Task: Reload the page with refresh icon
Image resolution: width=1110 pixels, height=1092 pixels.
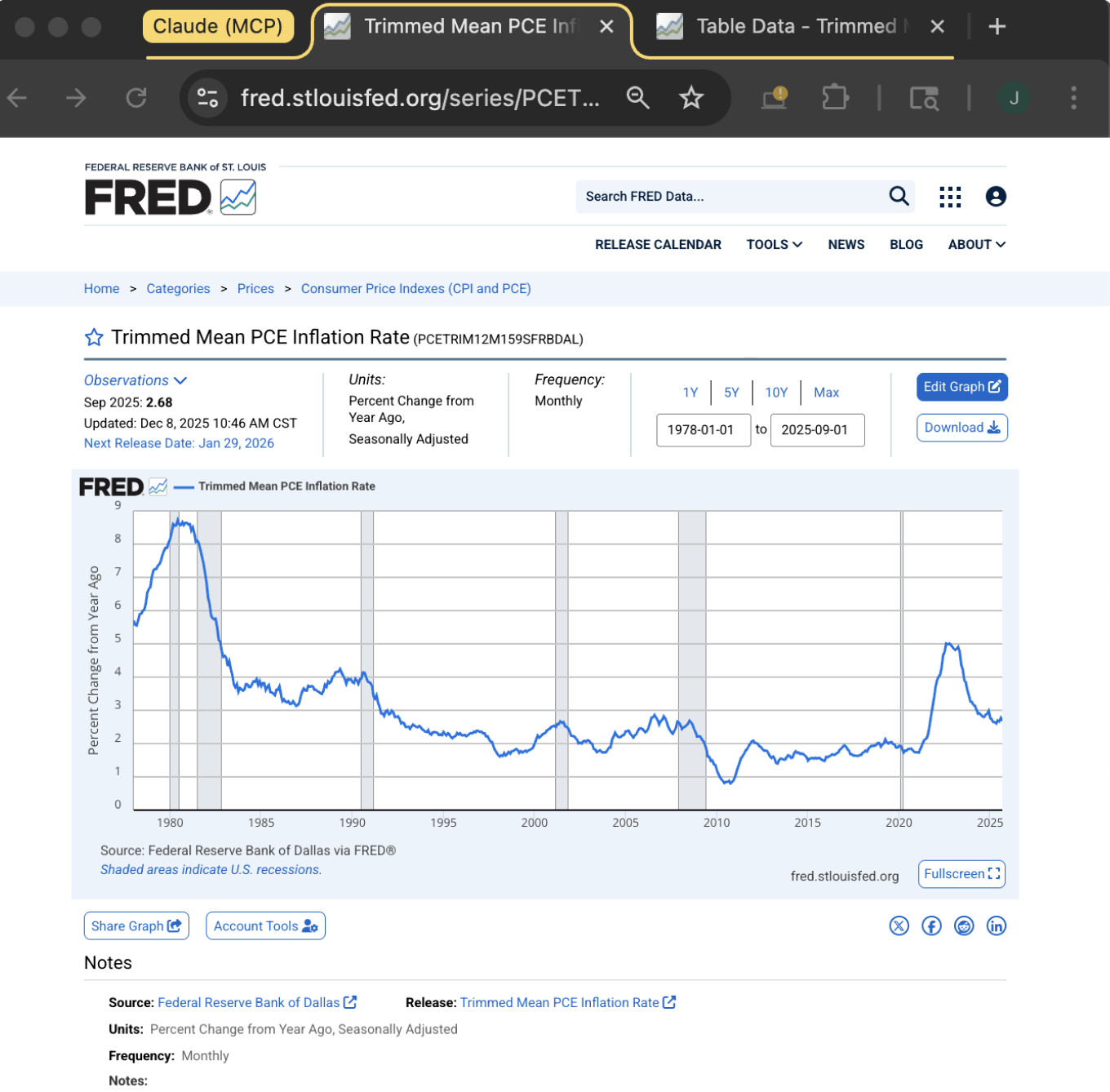Action: click(x=136, y=98)
